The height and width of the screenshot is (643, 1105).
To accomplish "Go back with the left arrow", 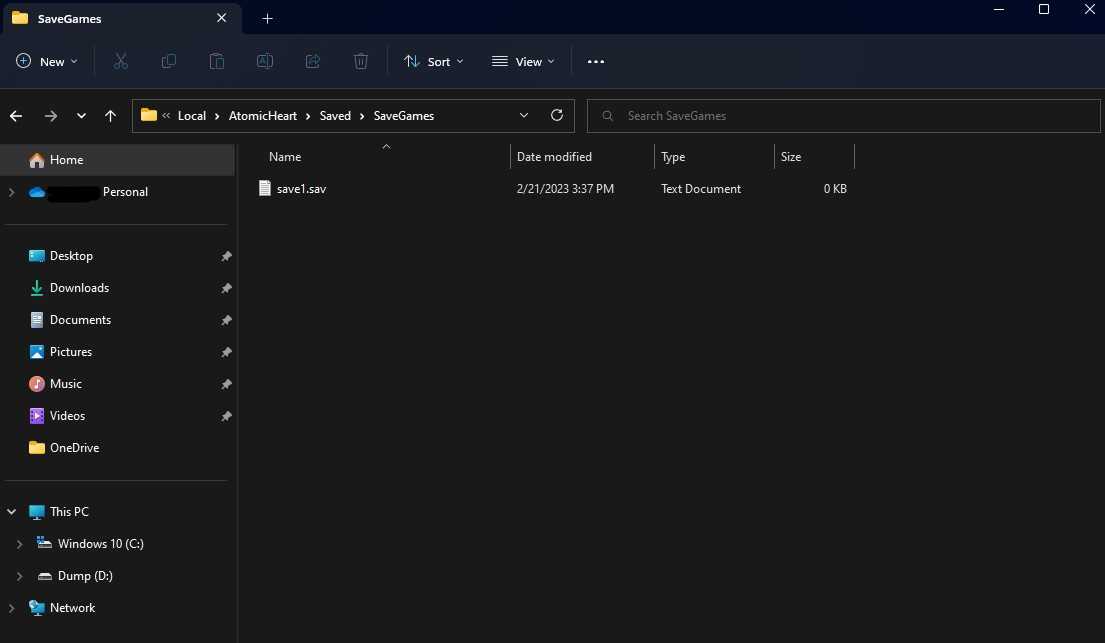I will tap(16, 116).
